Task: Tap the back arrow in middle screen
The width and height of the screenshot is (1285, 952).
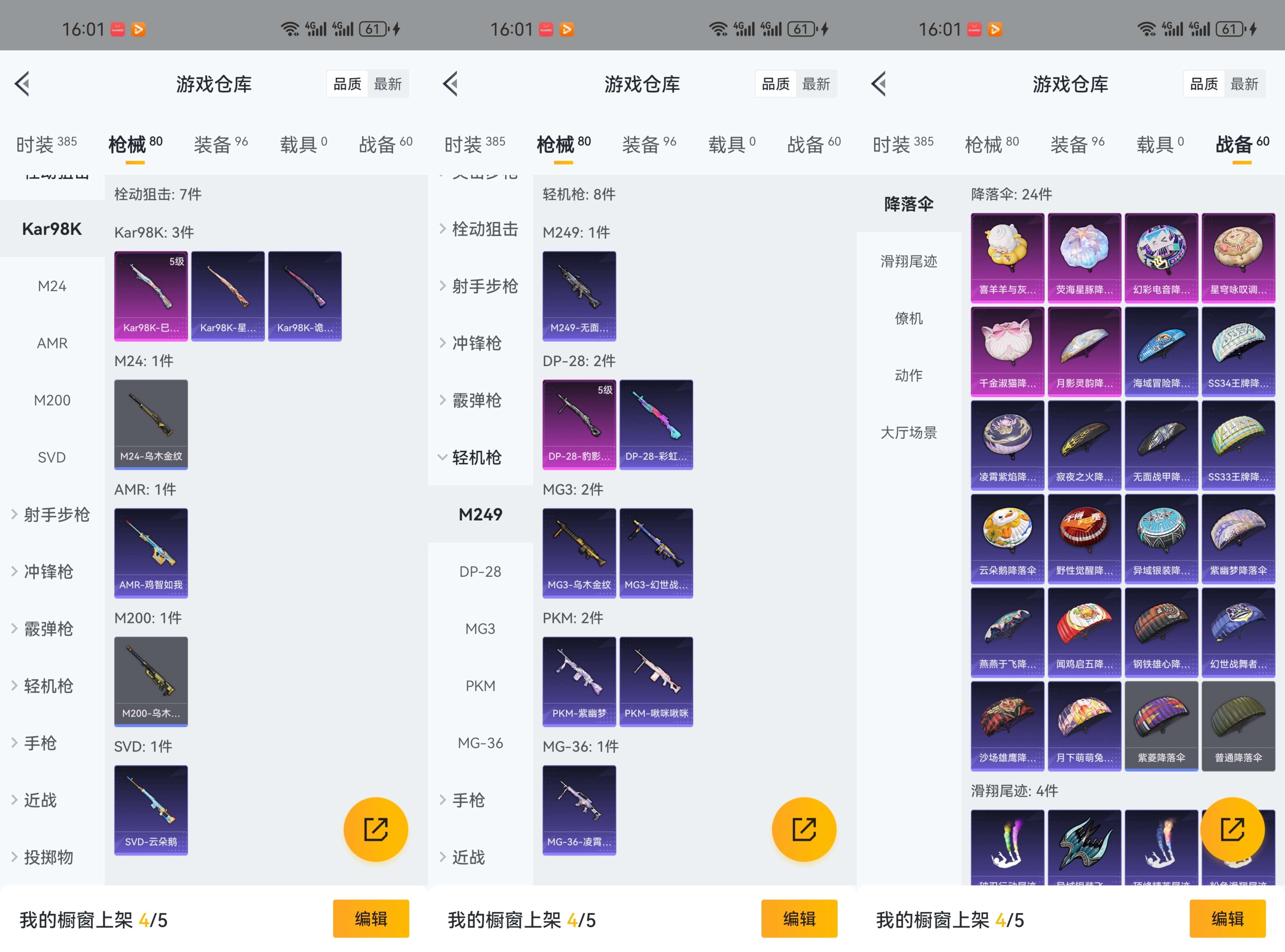Action: pos(450,84)
